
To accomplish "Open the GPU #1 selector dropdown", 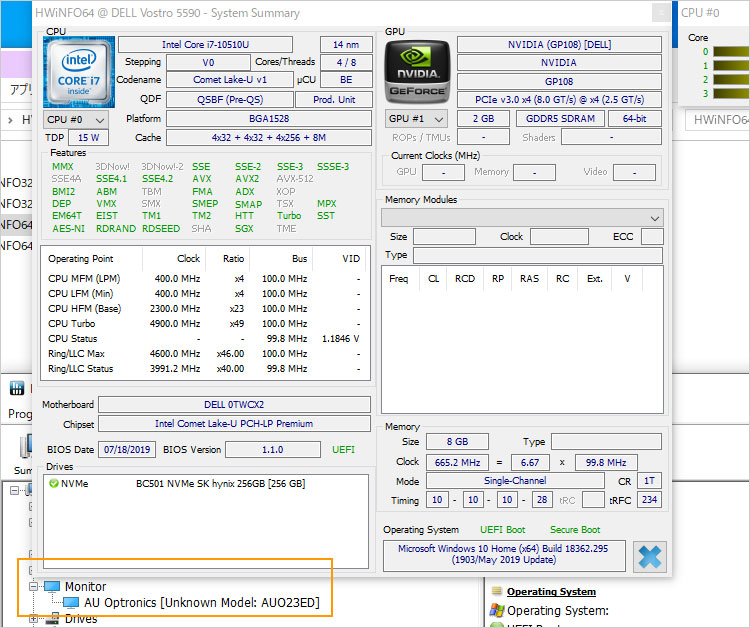I will point(416,119).
